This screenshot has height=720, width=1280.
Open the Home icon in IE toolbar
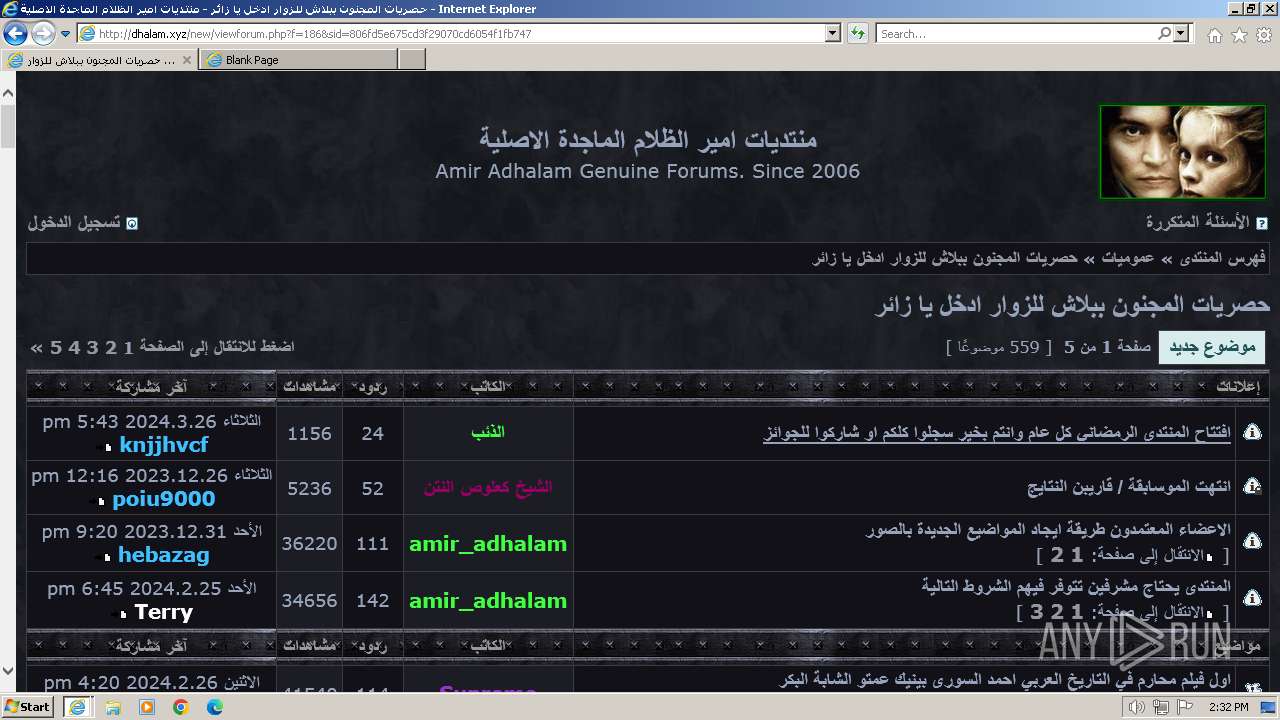pos(1214,34)
